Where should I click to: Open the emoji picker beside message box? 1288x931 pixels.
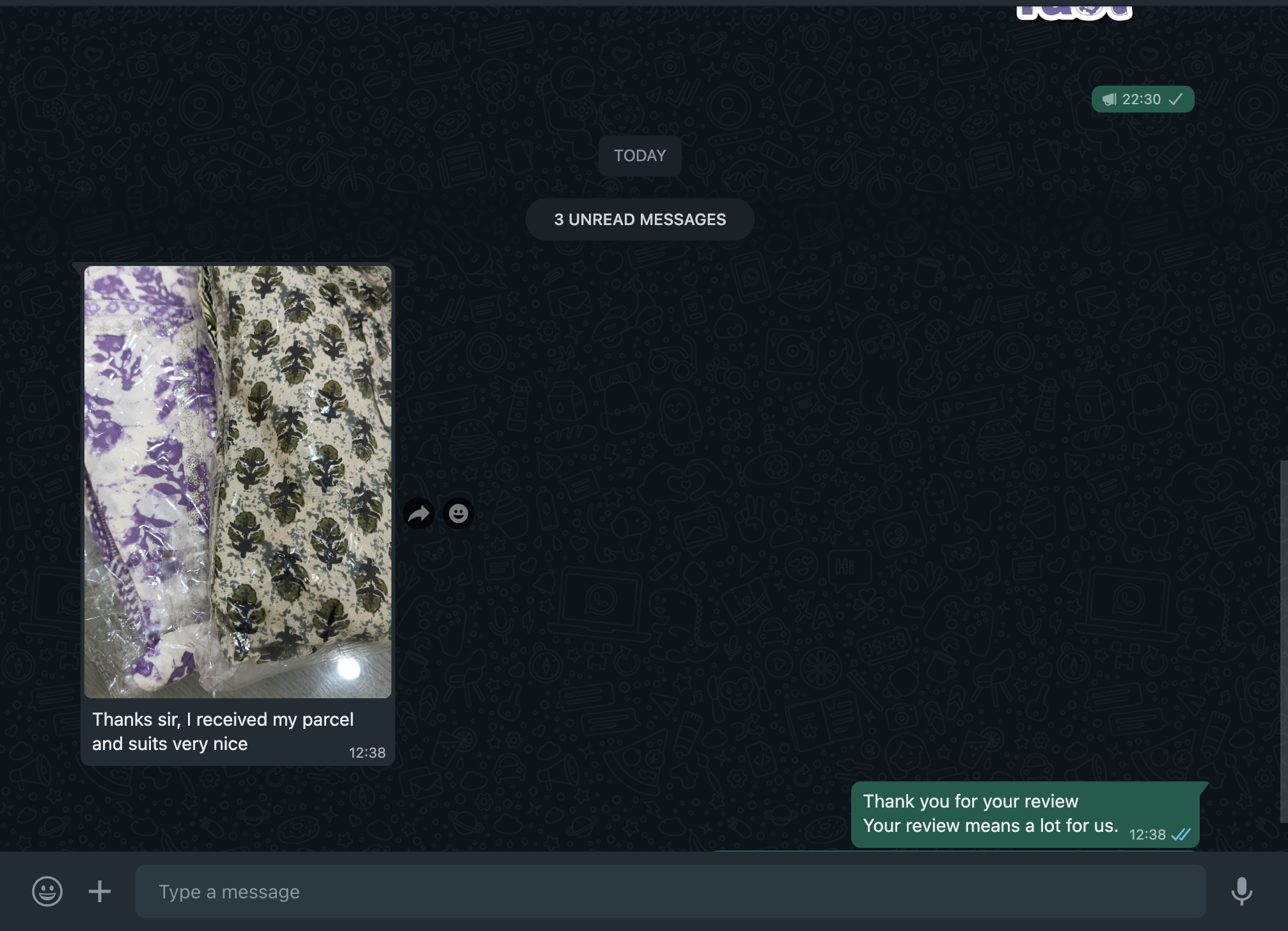(x=47, y=891)
